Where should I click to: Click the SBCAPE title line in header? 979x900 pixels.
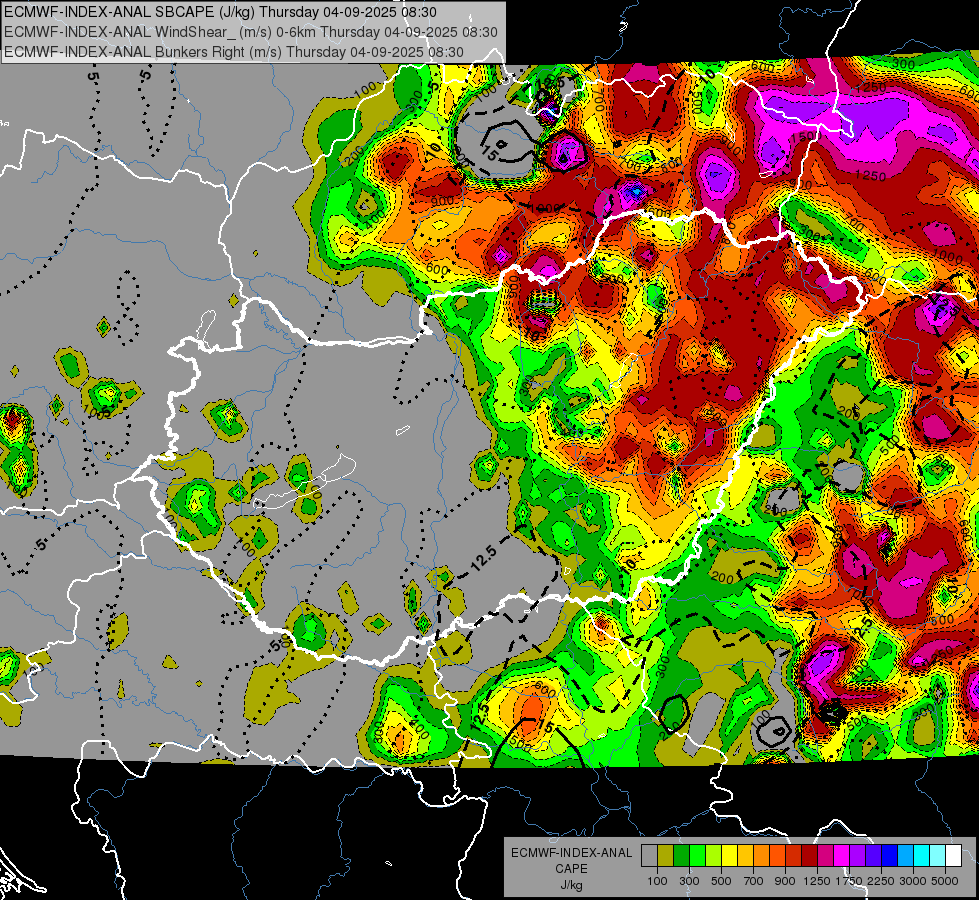(220, 12)
